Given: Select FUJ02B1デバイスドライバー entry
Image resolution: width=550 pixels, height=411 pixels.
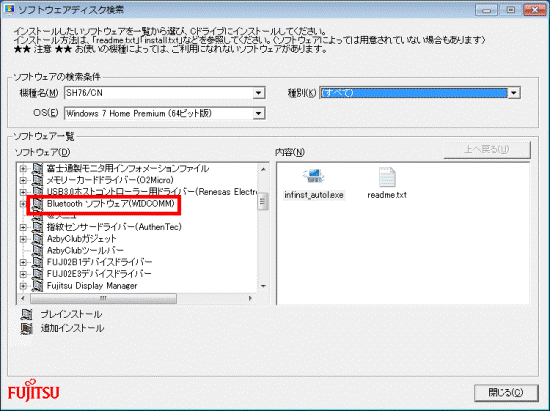Looking at the screenshot, I should pyautogui.click(x=99, y=262).
